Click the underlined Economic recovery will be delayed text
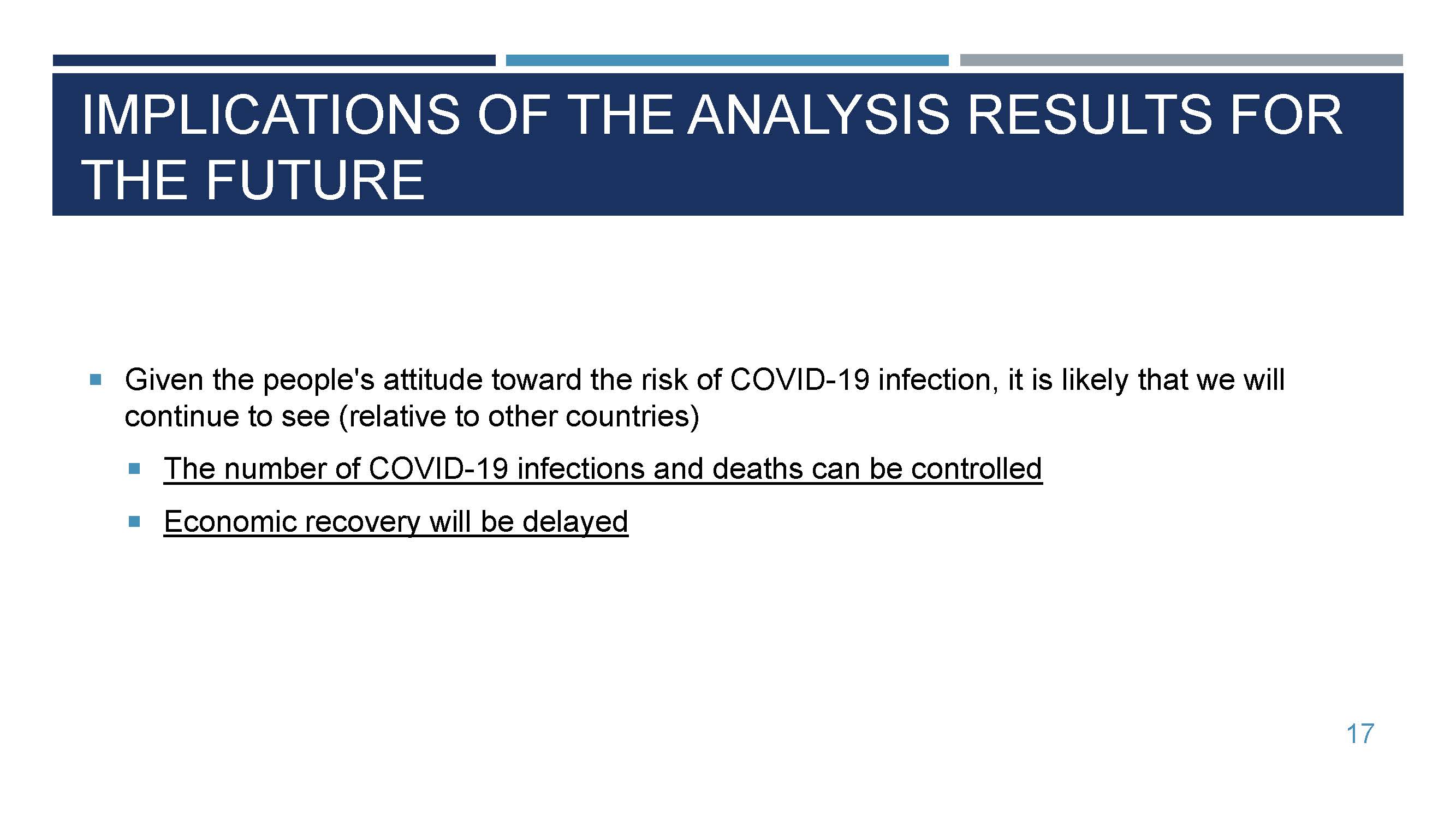1456x819 pixels. coord(396,521)
